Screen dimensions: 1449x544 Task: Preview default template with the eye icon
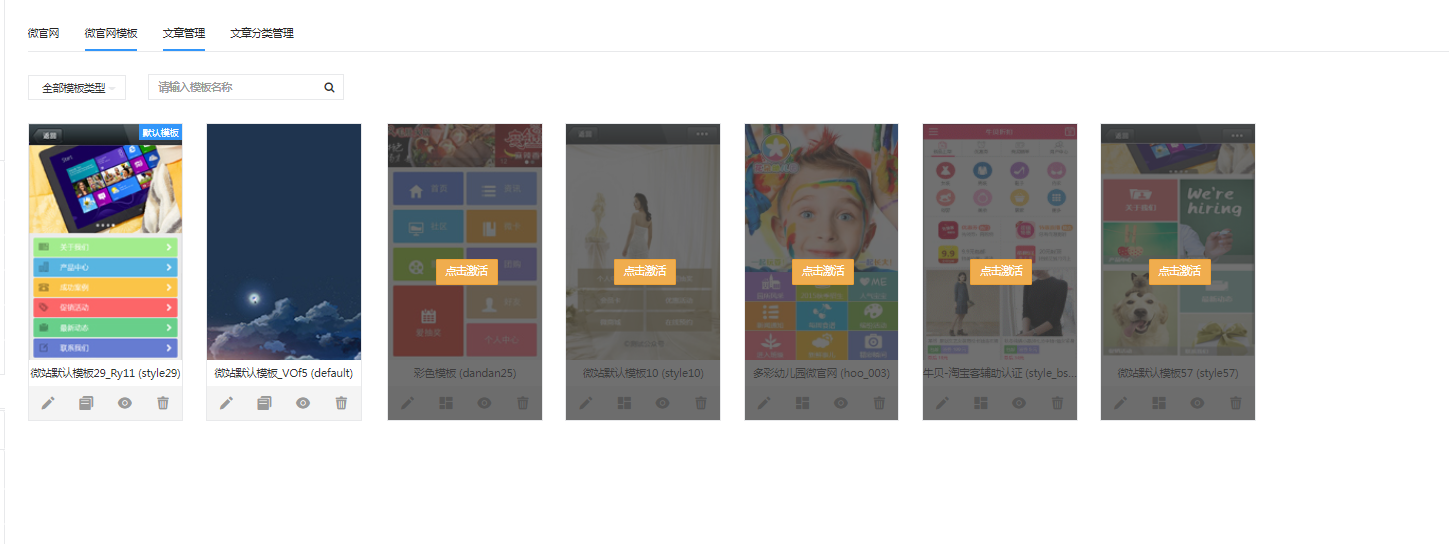(303, 403)
